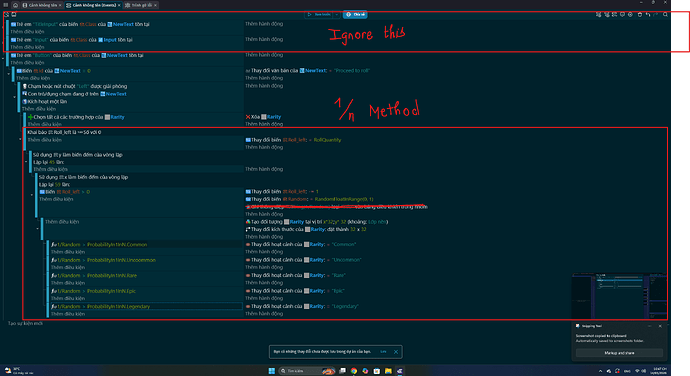Collapse the 'Biến Id của NewText = 0' event
690x376 pixels.
click(x=9, y=74)
